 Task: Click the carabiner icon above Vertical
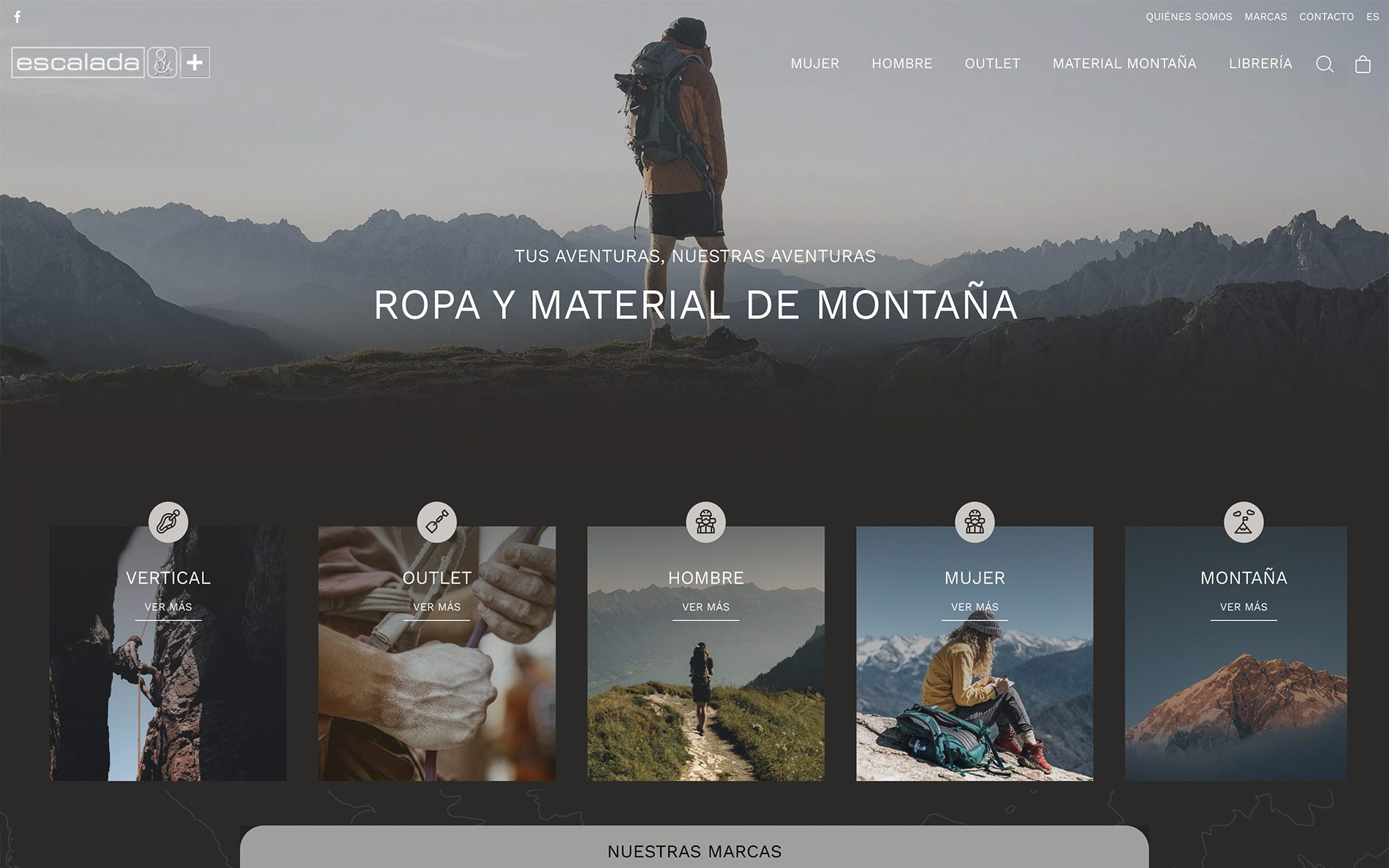tap(168, 522)
